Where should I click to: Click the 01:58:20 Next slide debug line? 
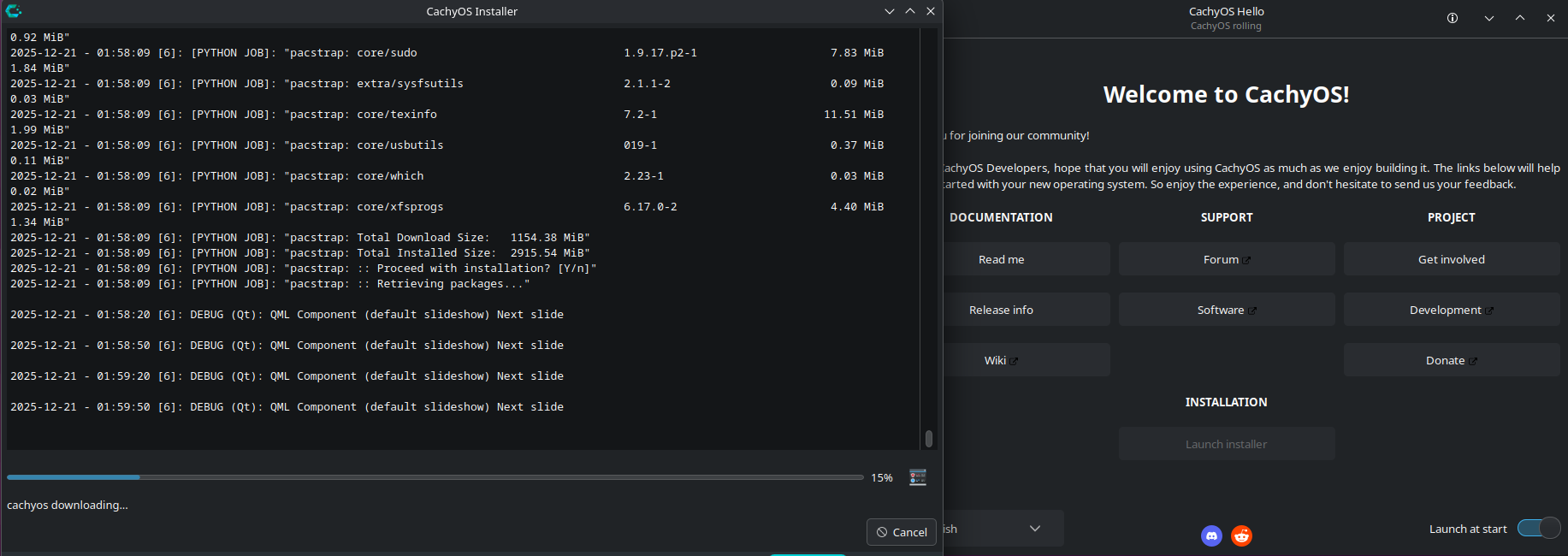point(287,315)
